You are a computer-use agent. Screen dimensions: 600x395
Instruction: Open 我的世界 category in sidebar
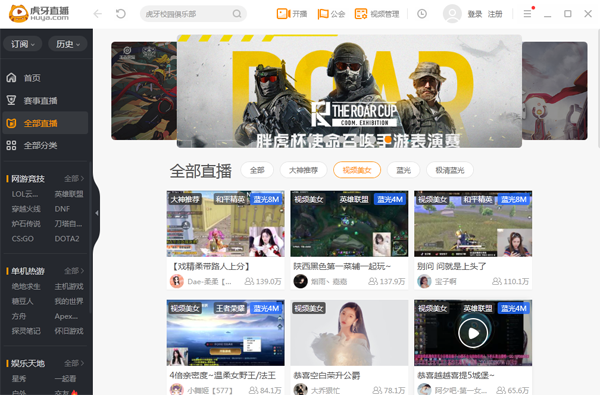(69, 301)
